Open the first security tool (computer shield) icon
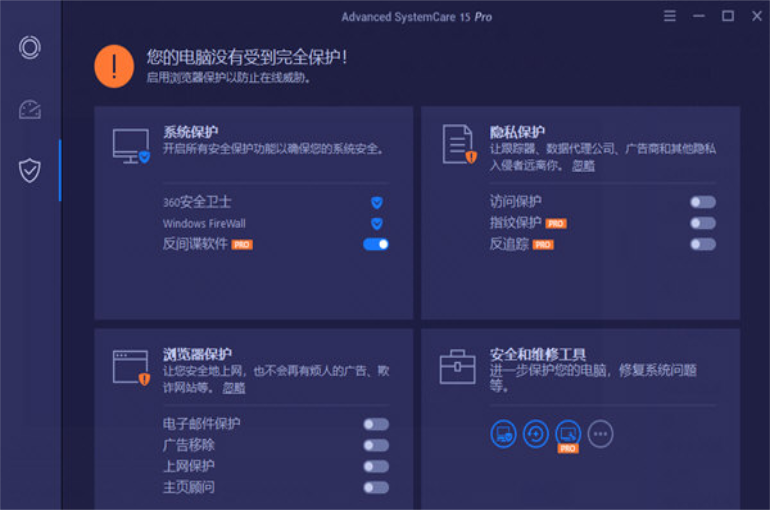This screenshot has width=770, height=510. [503, 434]
